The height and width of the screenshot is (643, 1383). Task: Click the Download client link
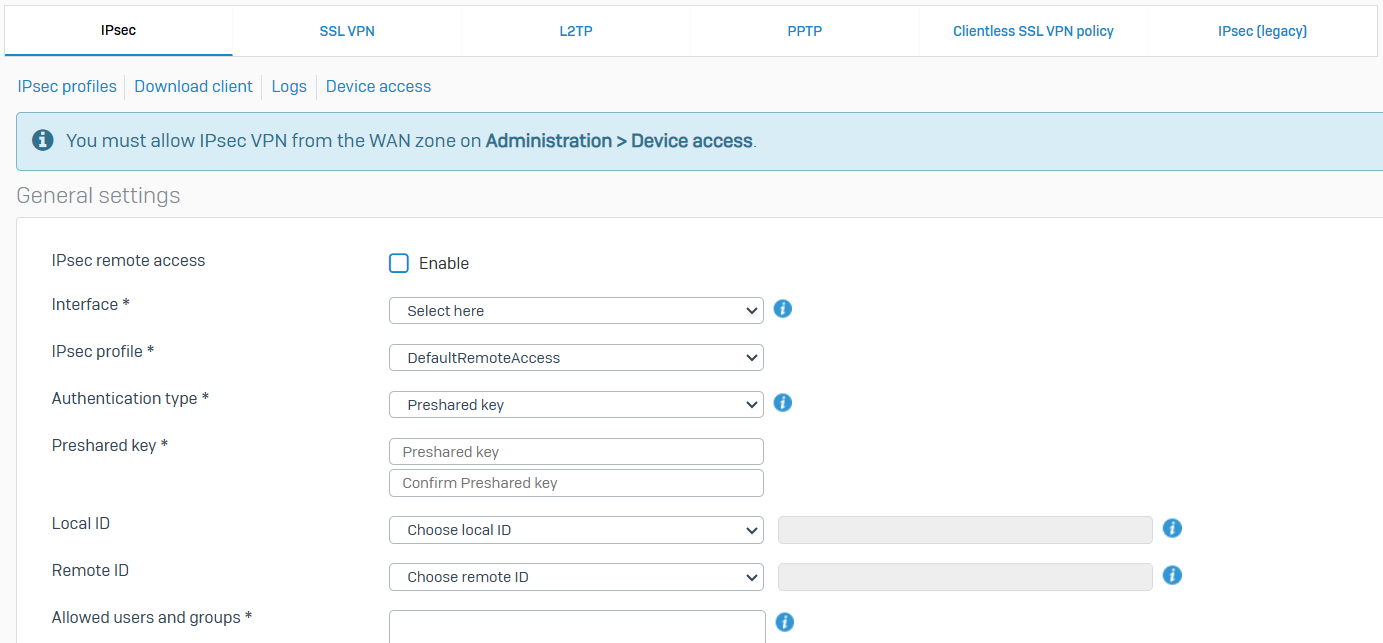[x=193, y=86]
